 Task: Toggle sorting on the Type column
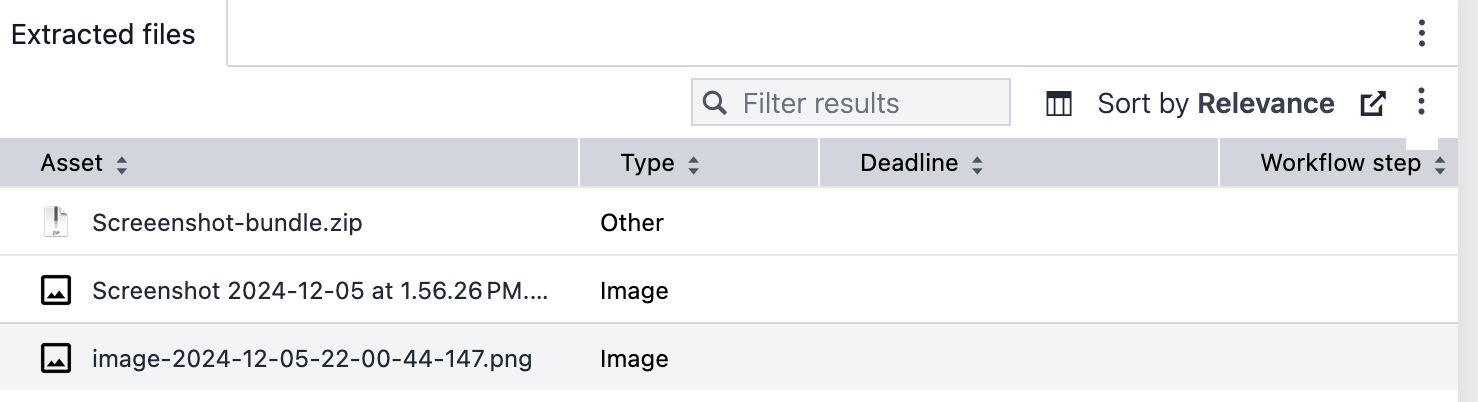pos(693,165)
